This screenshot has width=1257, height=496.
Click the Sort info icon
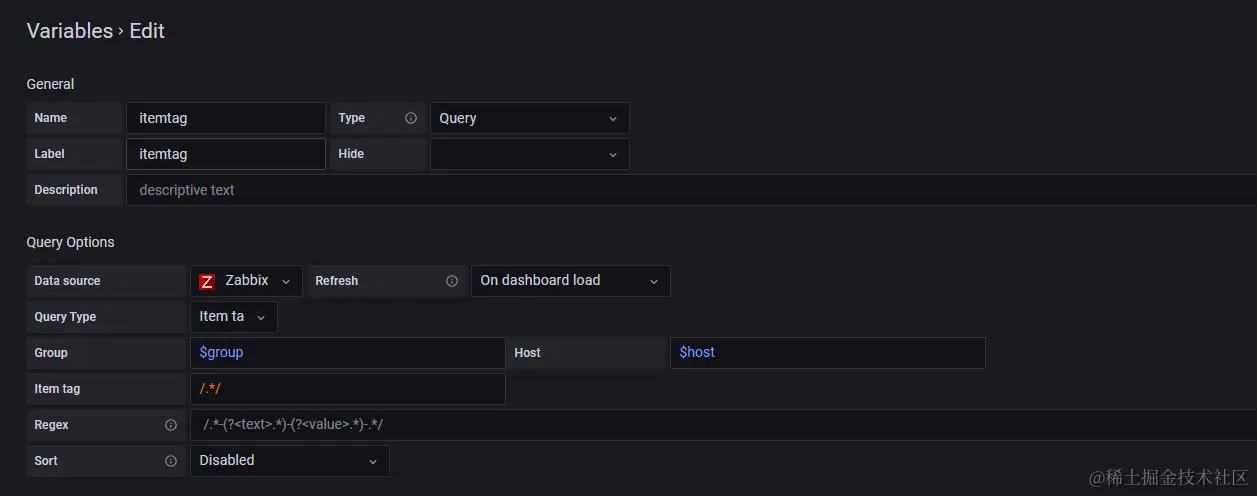[171, 461]
